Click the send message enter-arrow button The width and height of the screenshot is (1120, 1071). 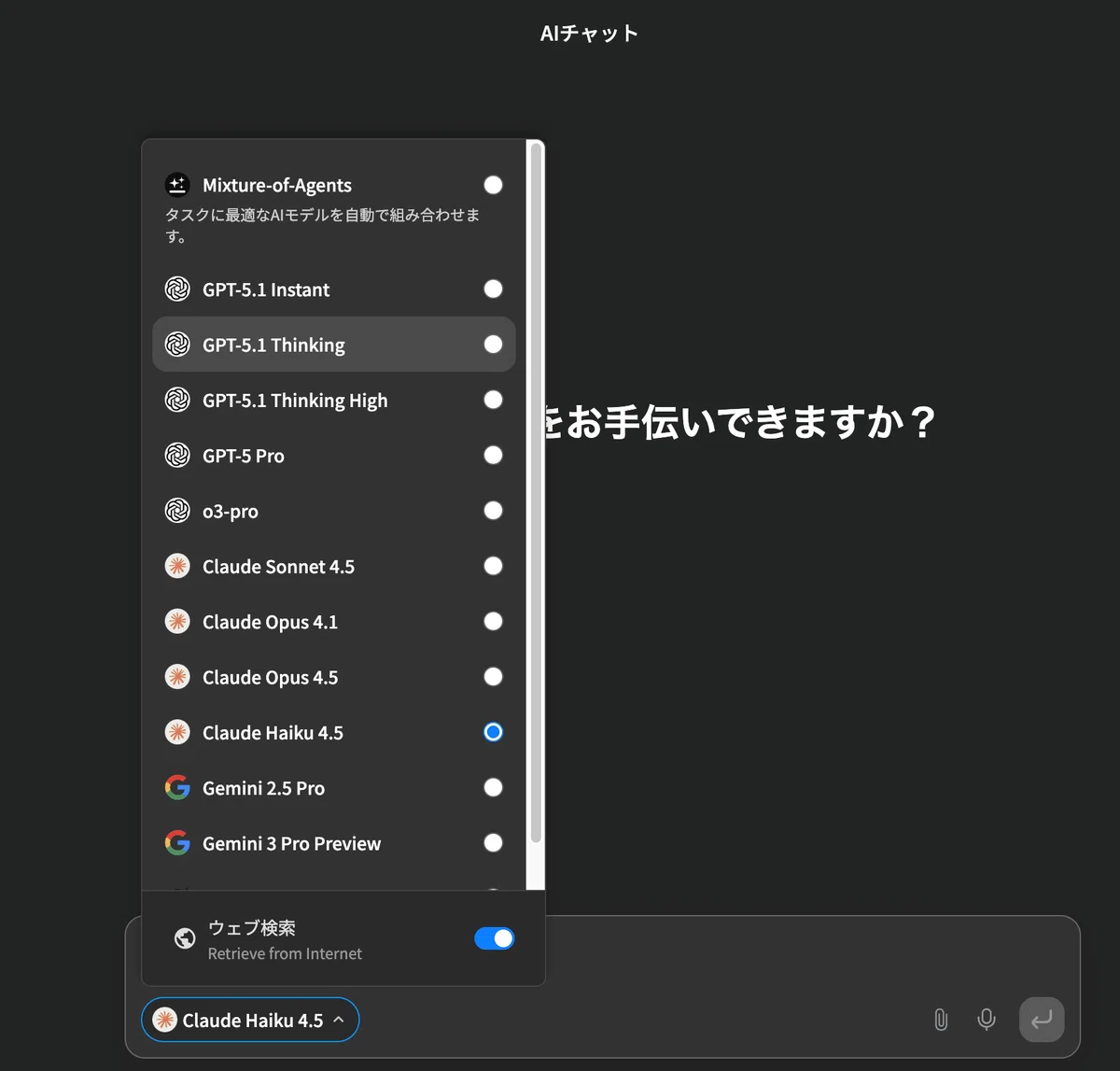(x=1042, y=1020)
